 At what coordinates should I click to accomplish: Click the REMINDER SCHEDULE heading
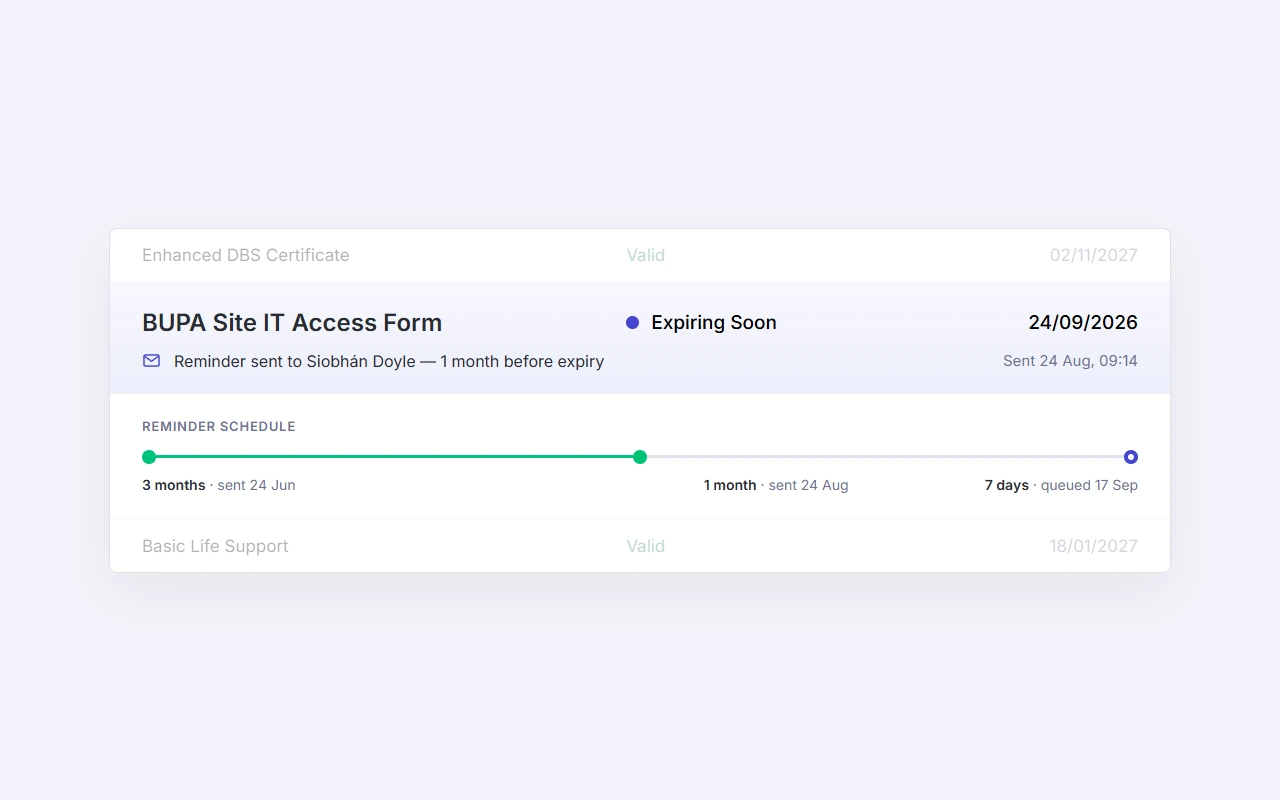pyautogui.click(x=219, y=426)
